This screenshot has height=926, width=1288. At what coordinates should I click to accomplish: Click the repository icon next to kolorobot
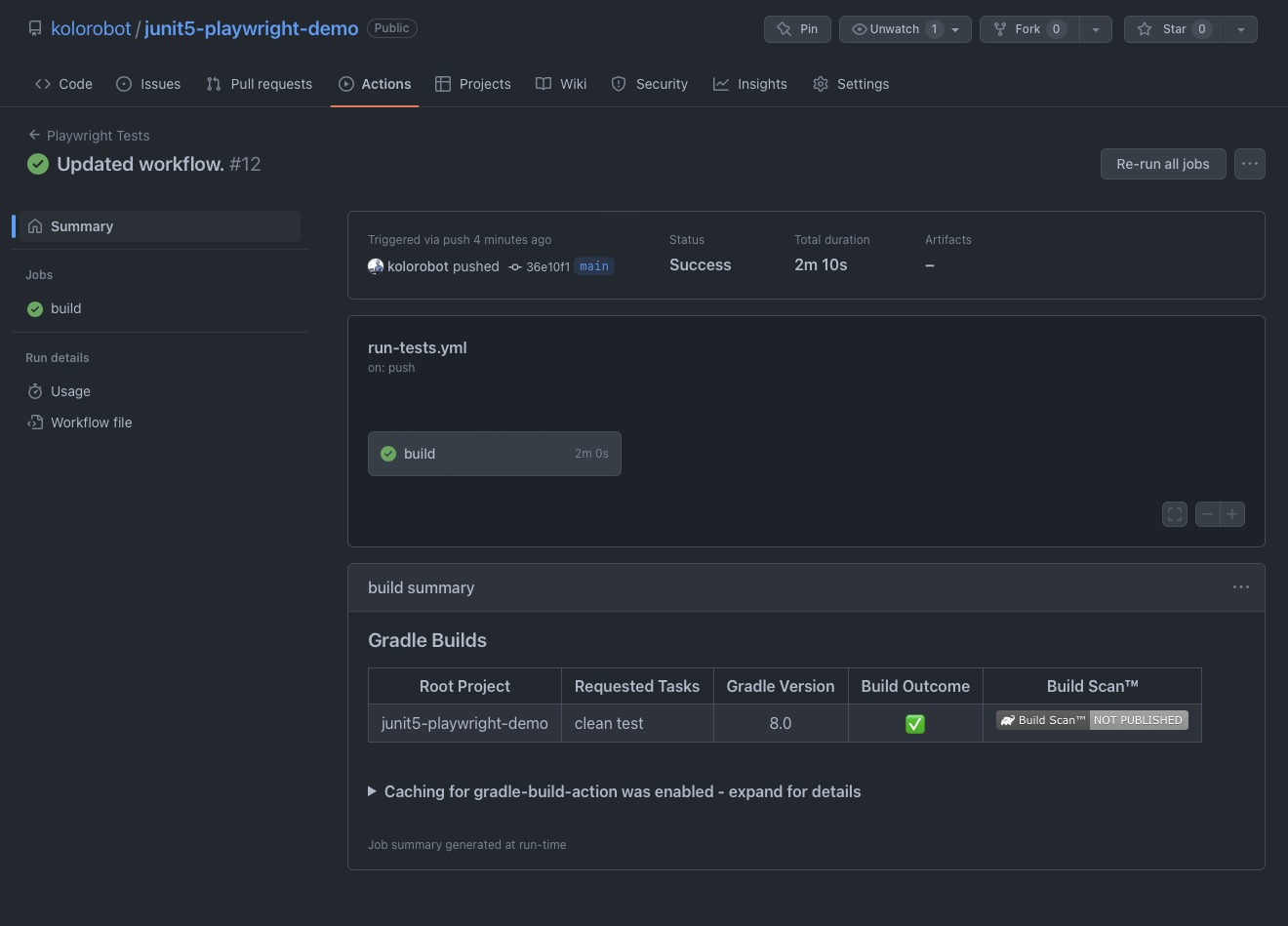[x=35, y=29]
